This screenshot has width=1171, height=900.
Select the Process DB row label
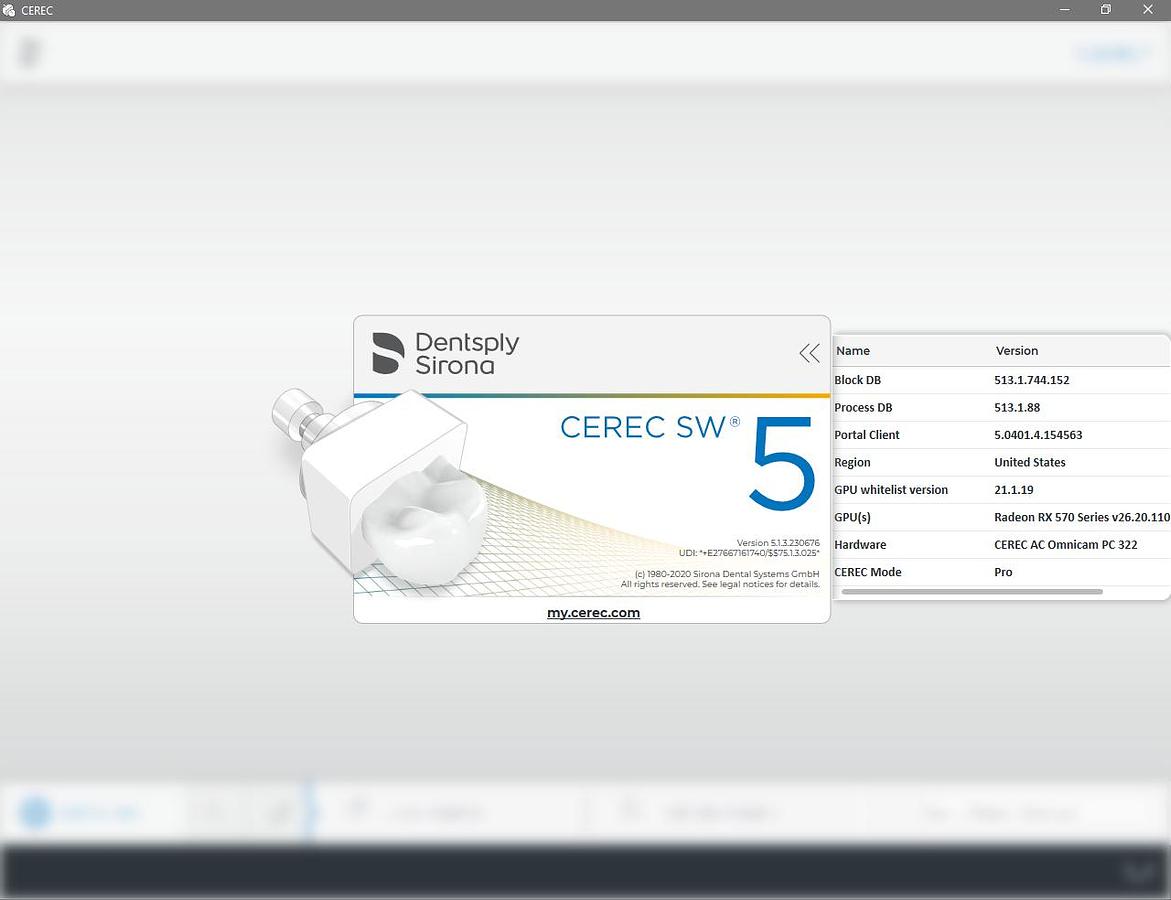point(863,407)
